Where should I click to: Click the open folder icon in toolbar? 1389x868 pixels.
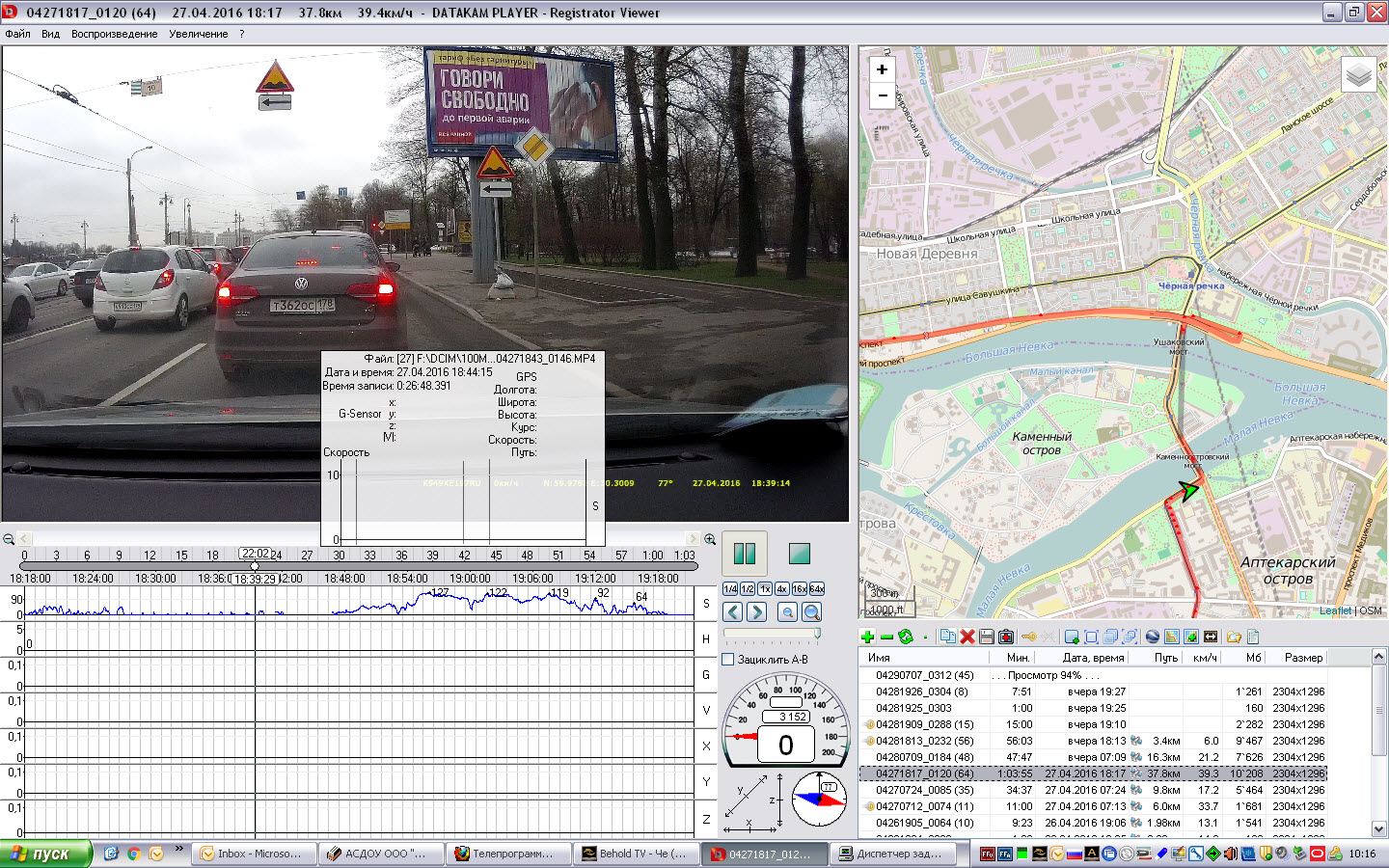[x=1234, y=637]
